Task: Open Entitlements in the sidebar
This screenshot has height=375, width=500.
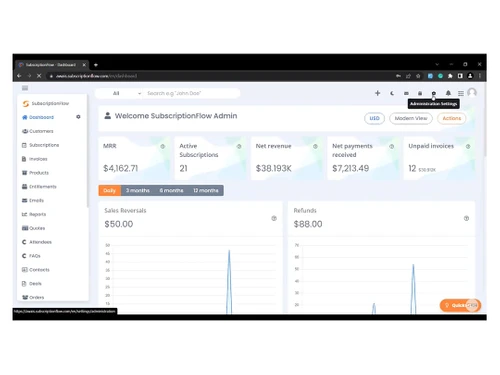Action: click(39, 187)
